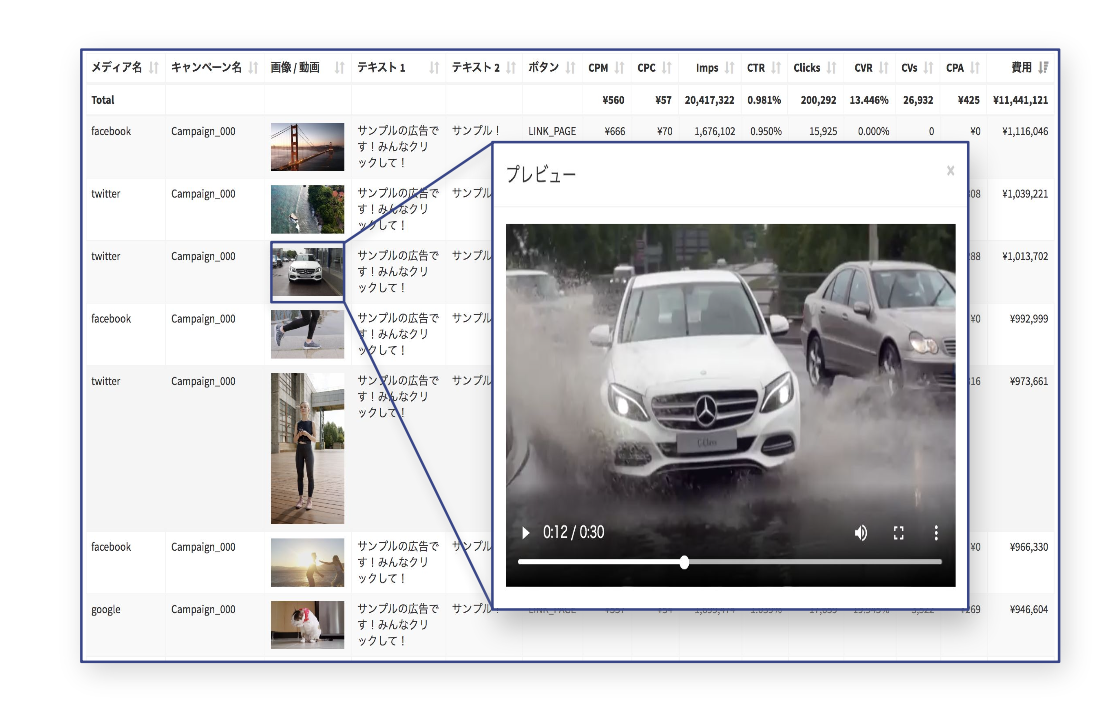
Task: Open the coastal aerial thumbnail
Action: click(x=308, y=209)
